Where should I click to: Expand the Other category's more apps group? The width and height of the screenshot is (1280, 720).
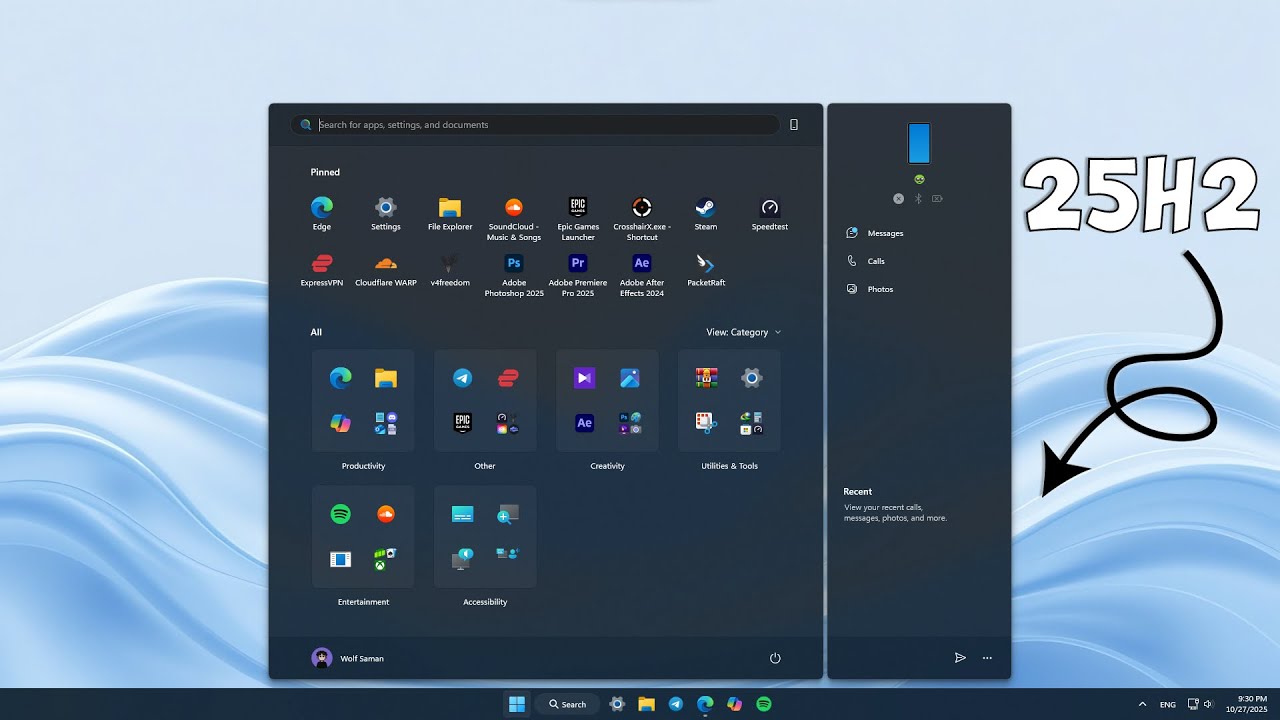pyautogui.click(x=508, y=423)
